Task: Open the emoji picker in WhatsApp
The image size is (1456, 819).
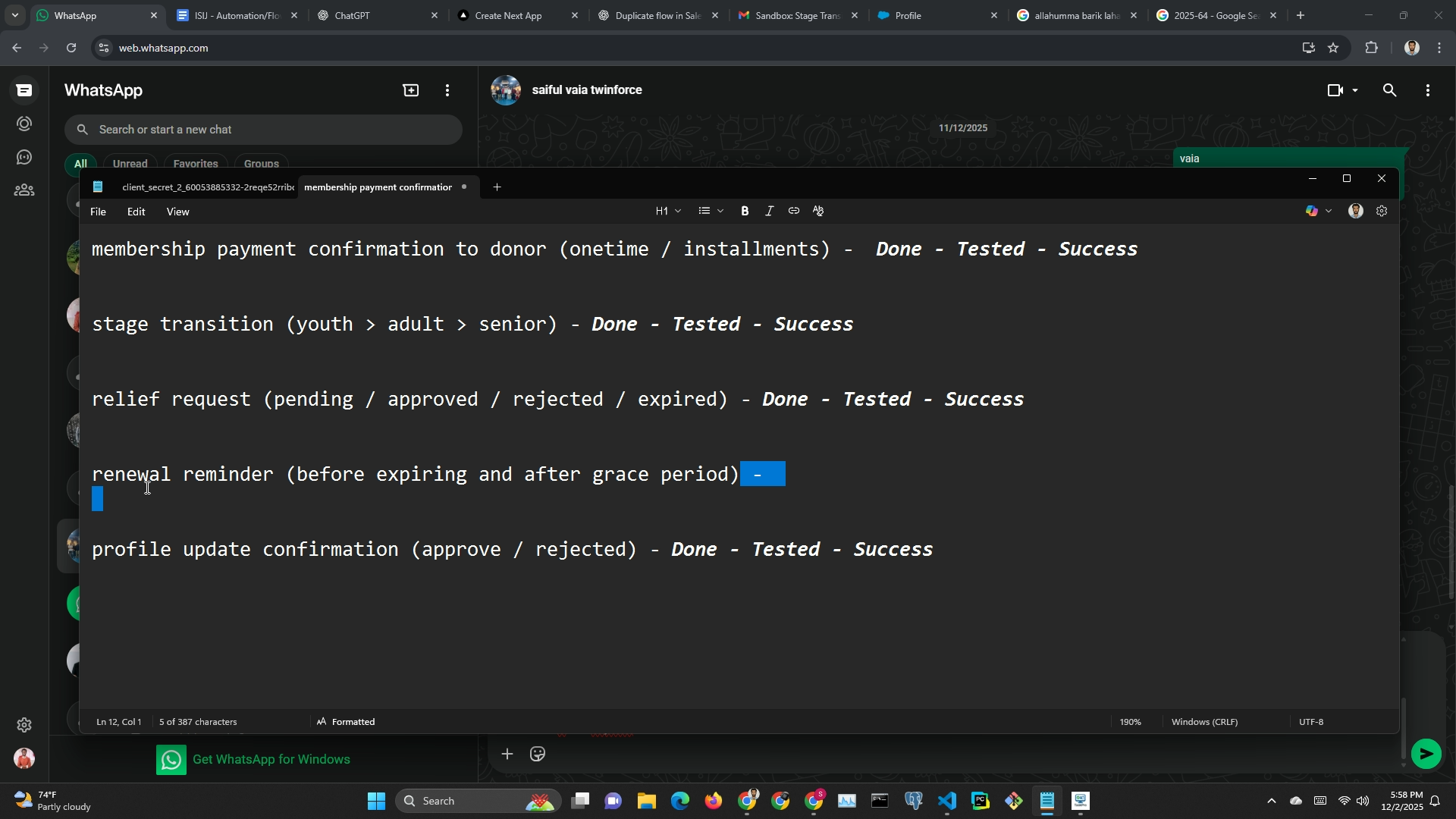Action: pyautogui.click(x=538, y=754)
